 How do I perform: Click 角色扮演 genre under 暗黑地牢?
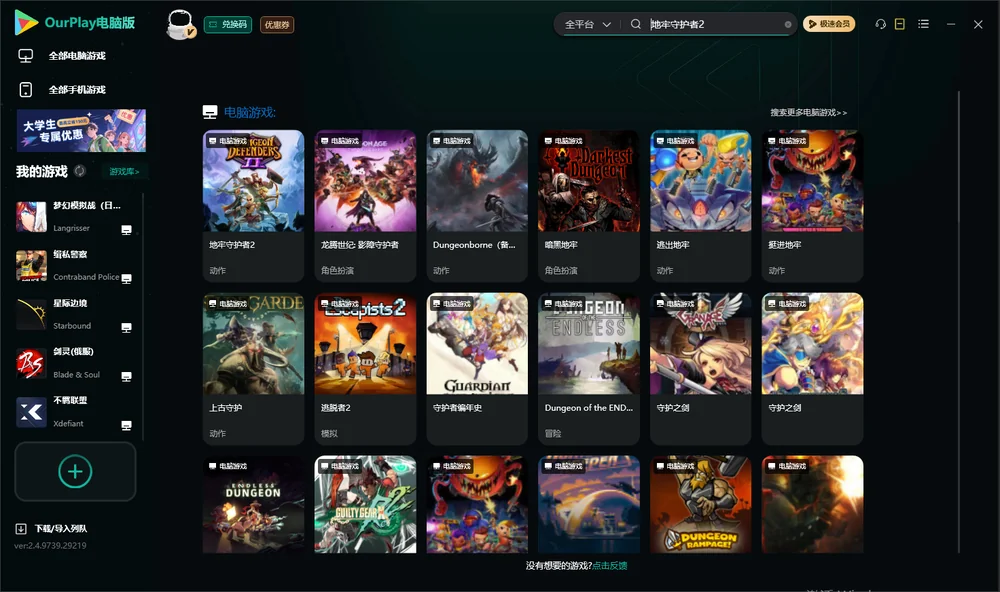(561, 270)
